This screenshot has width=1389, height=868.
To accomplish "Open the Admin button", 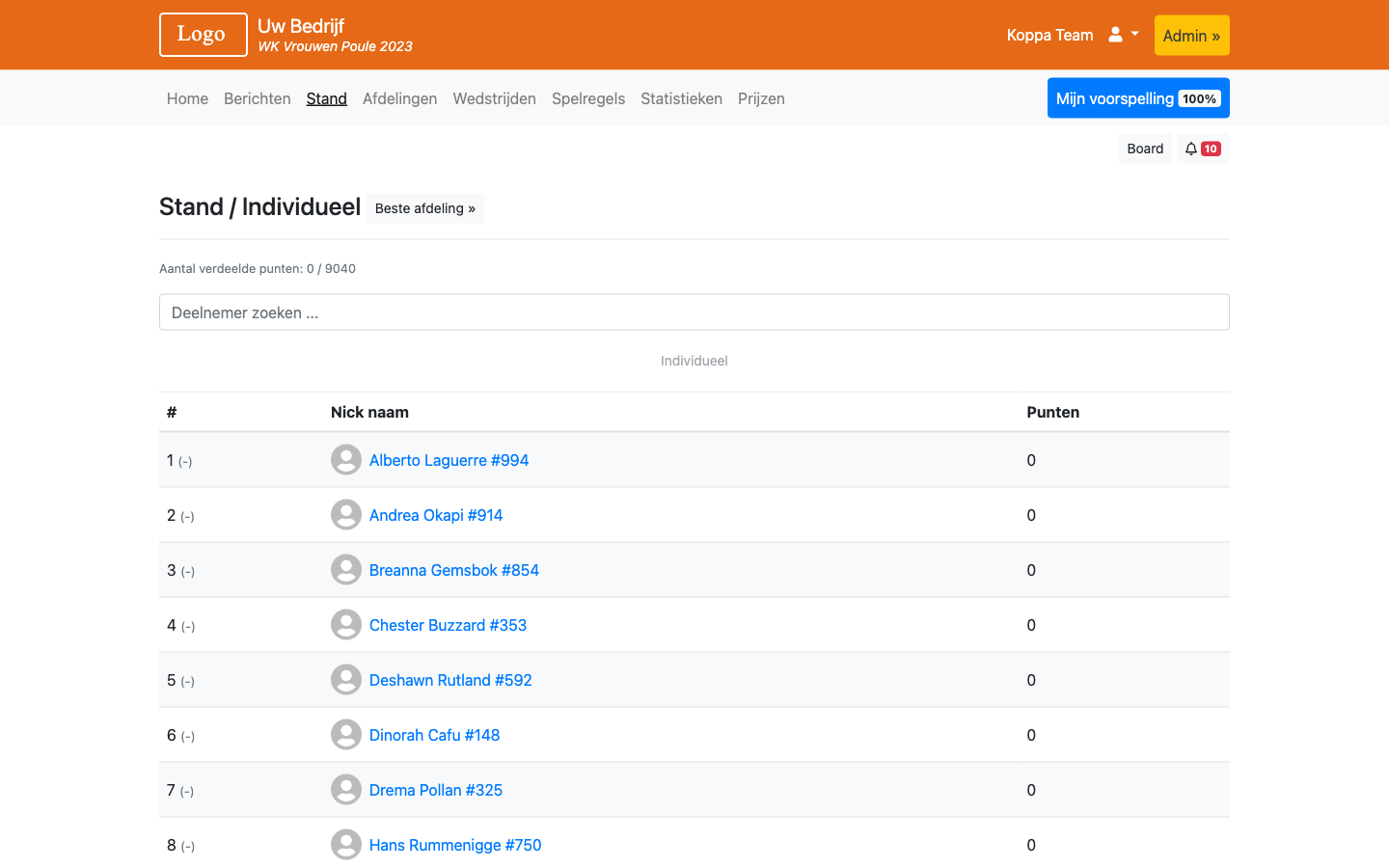I will coord(1191,36).
